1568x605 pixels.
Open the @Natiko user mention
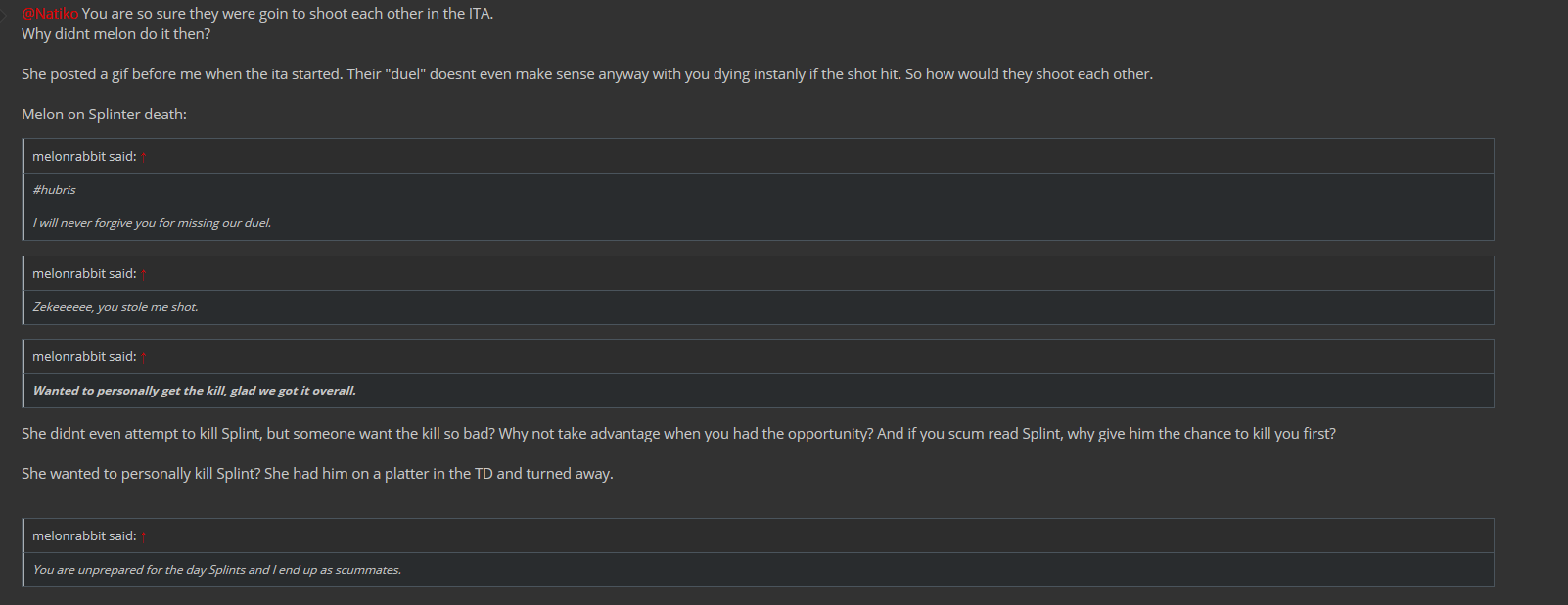tap(50, 14)
